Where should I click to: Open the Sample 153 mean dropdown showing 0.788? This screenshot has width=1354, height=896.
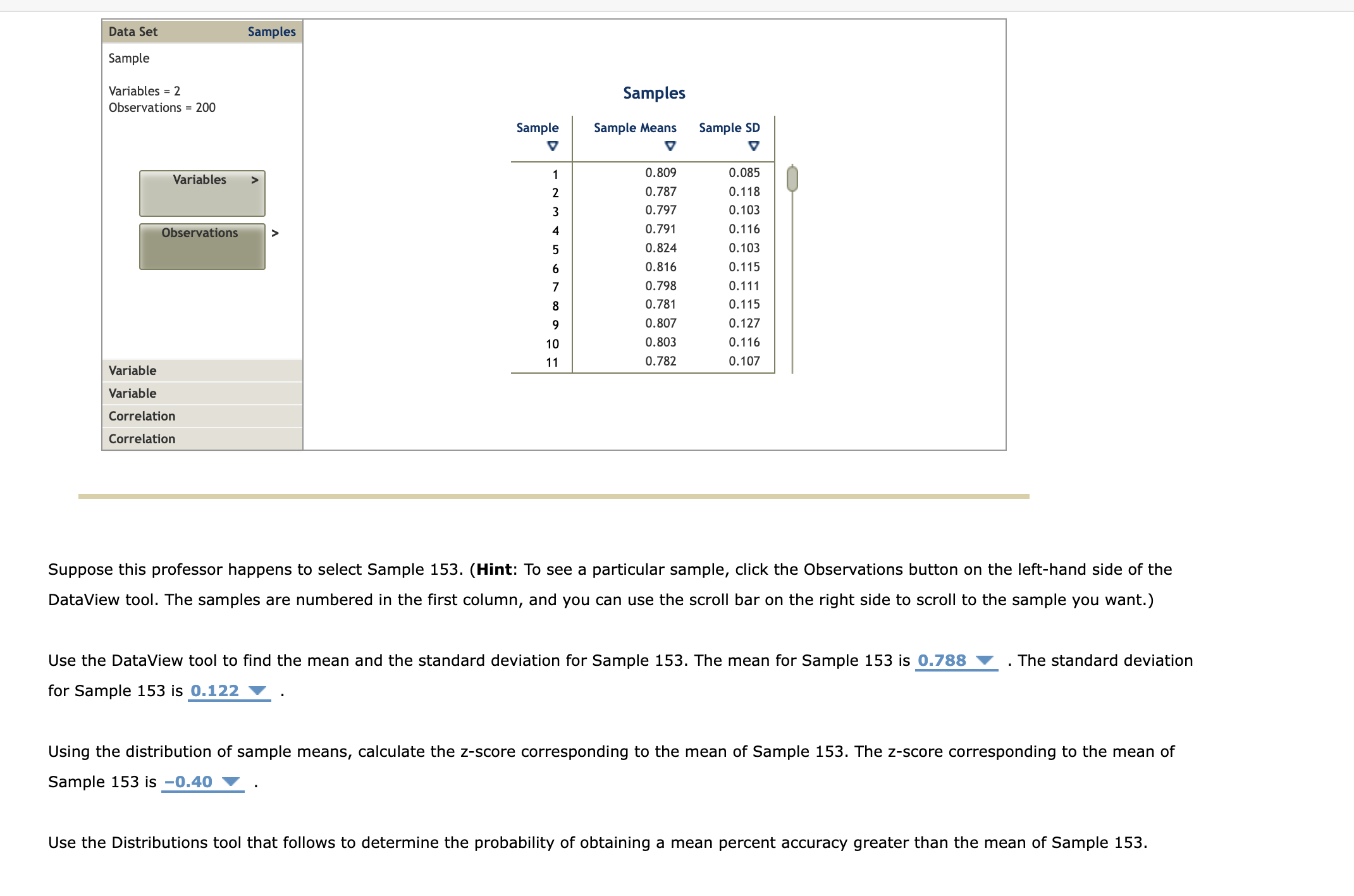pos(956,661)
